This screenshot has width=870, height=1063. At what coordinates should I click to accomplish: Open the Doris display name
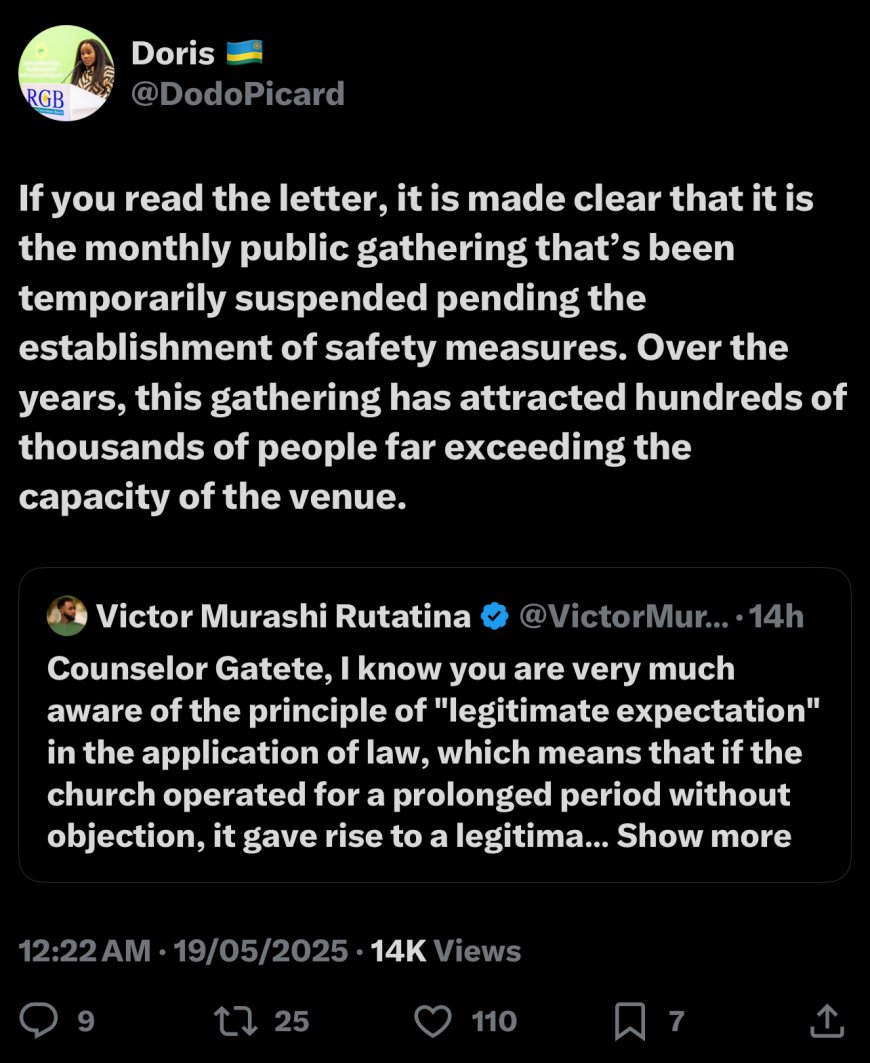click(173, 52)
